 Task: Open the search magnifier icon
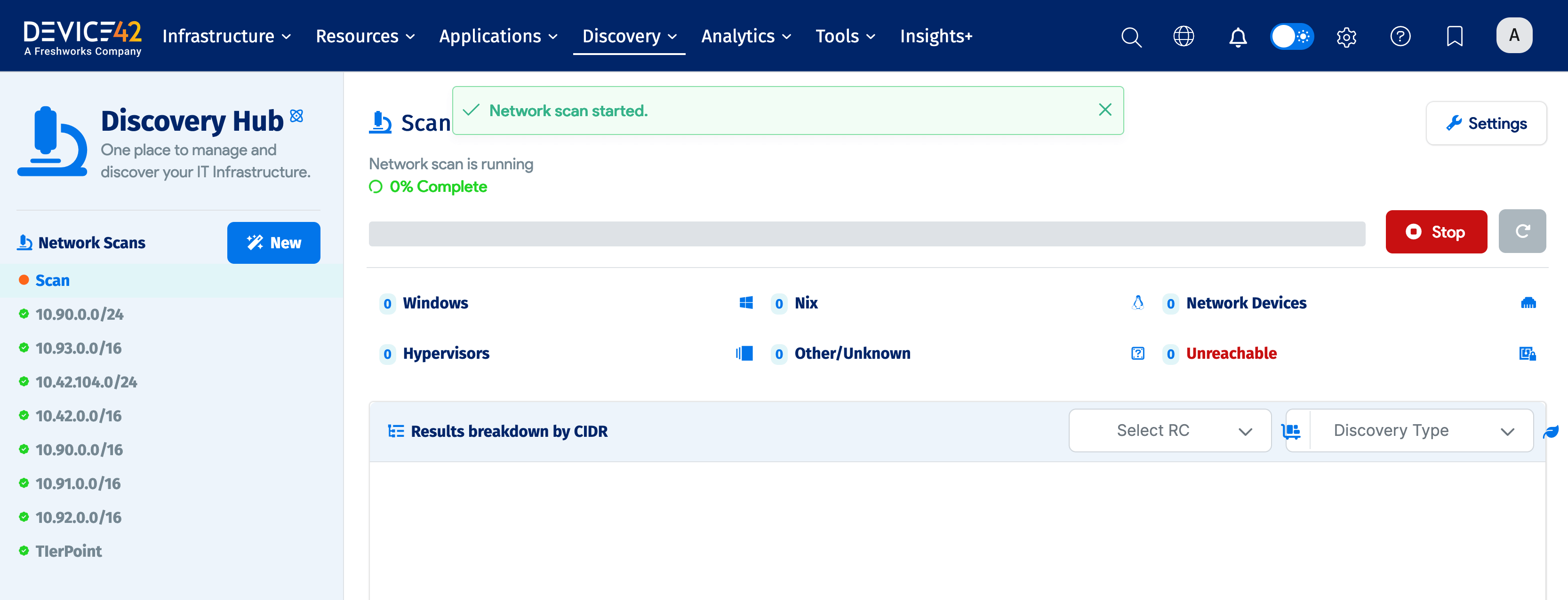[x=1131, y=37]
